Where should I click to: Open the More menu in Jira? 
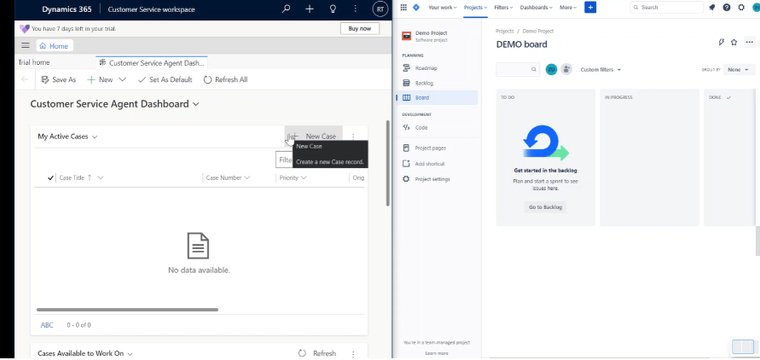(x=568, y=7)
